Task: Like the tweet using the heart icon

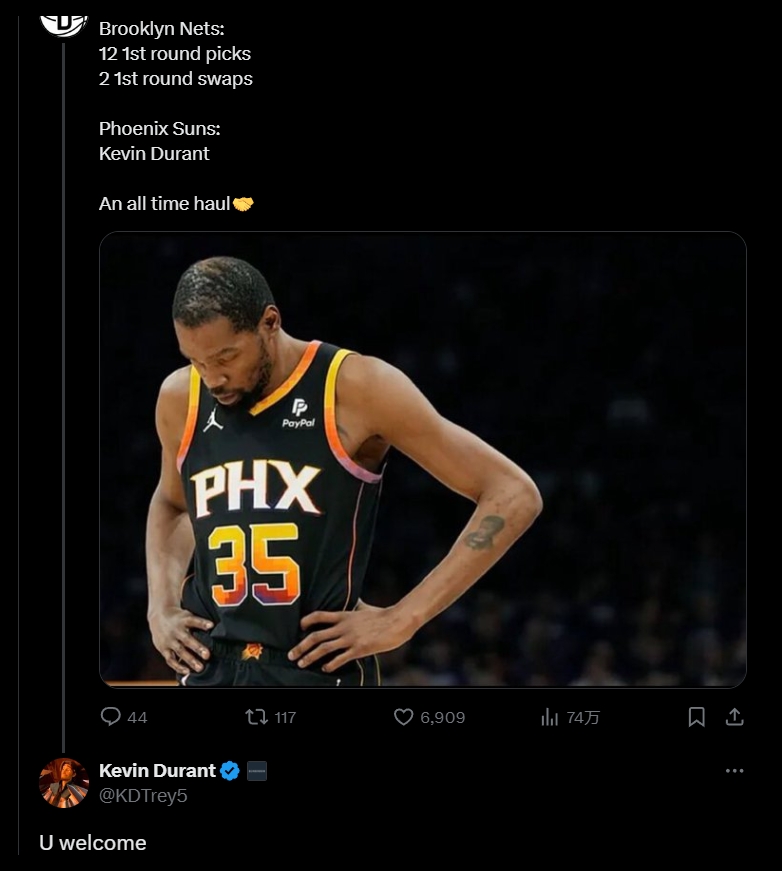Action: pyautogui.click(x=403, y=717)
